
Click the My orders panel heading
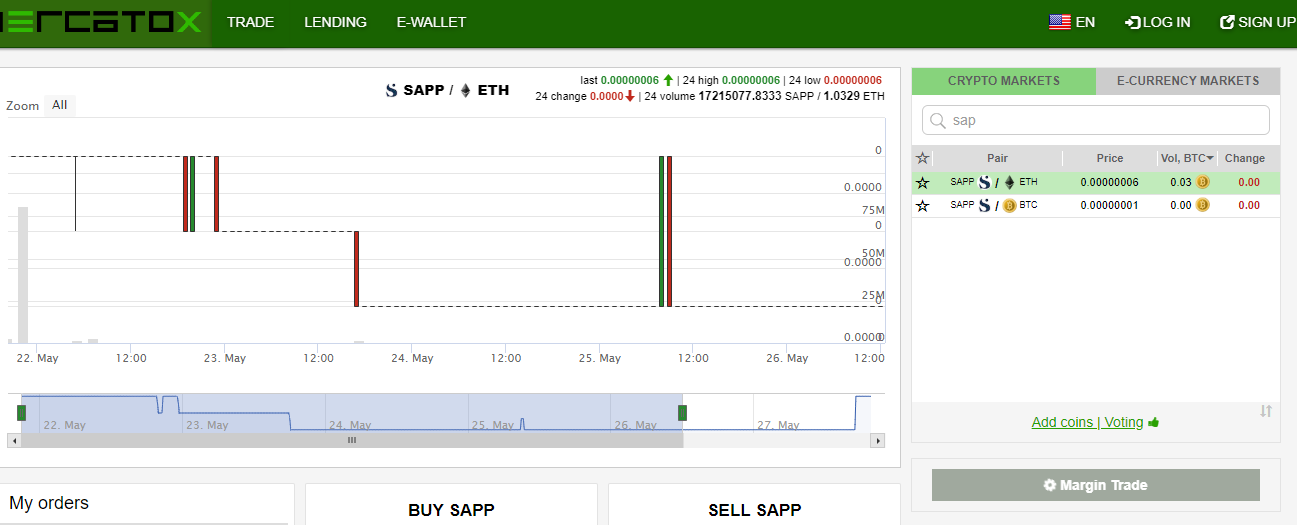pos(49,503)
